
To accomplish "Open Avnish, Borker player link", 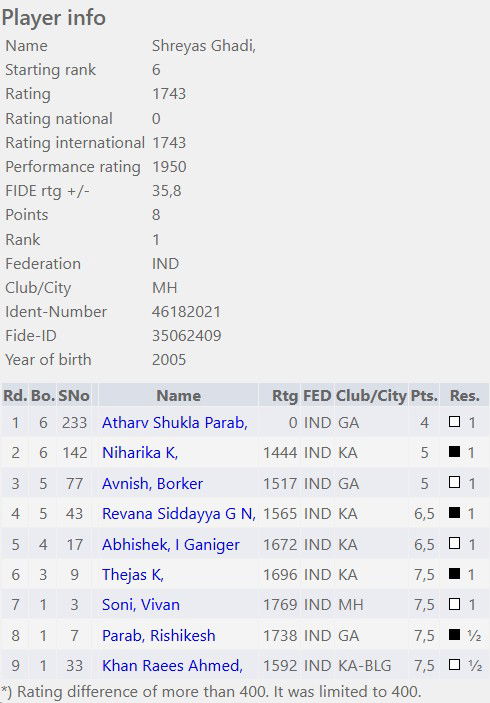I will click(152, 483).
